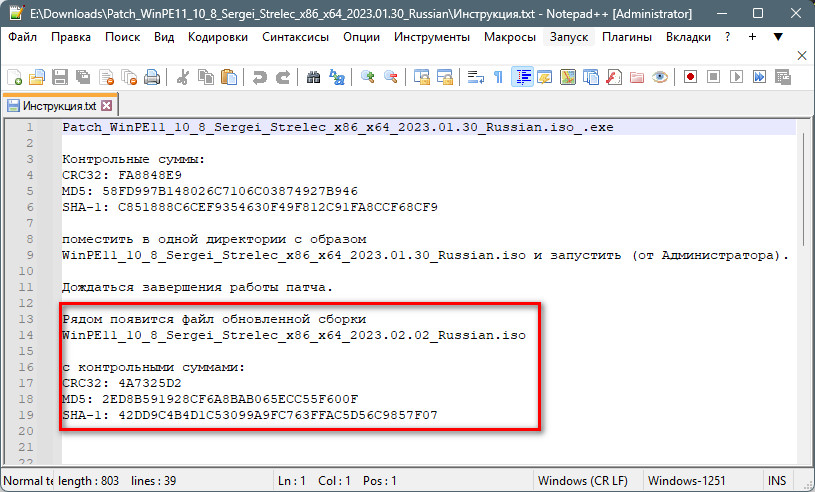Click the New file toolbar icon

[14, 77]
